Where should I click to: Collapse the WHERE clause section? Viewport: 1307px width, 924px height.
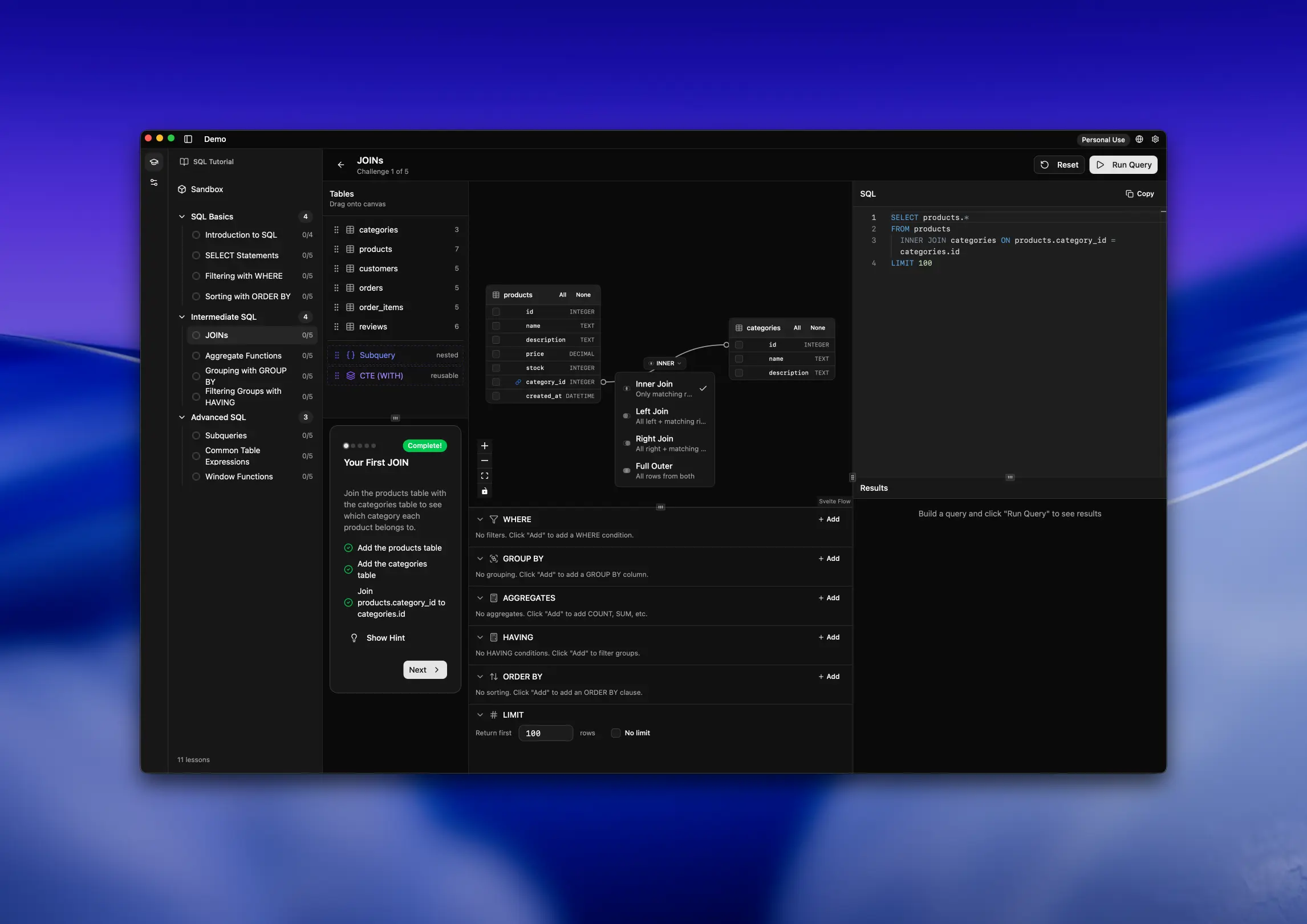(480, 519)
